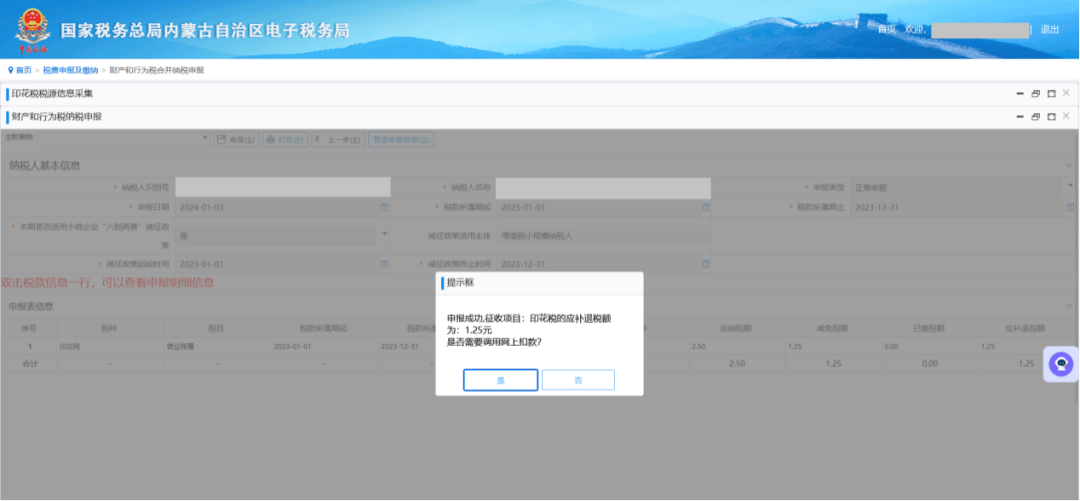Open 预览申报明细(Q) preview button
The height and width of the screenshot is (501, 1080).
coord(401,139)
